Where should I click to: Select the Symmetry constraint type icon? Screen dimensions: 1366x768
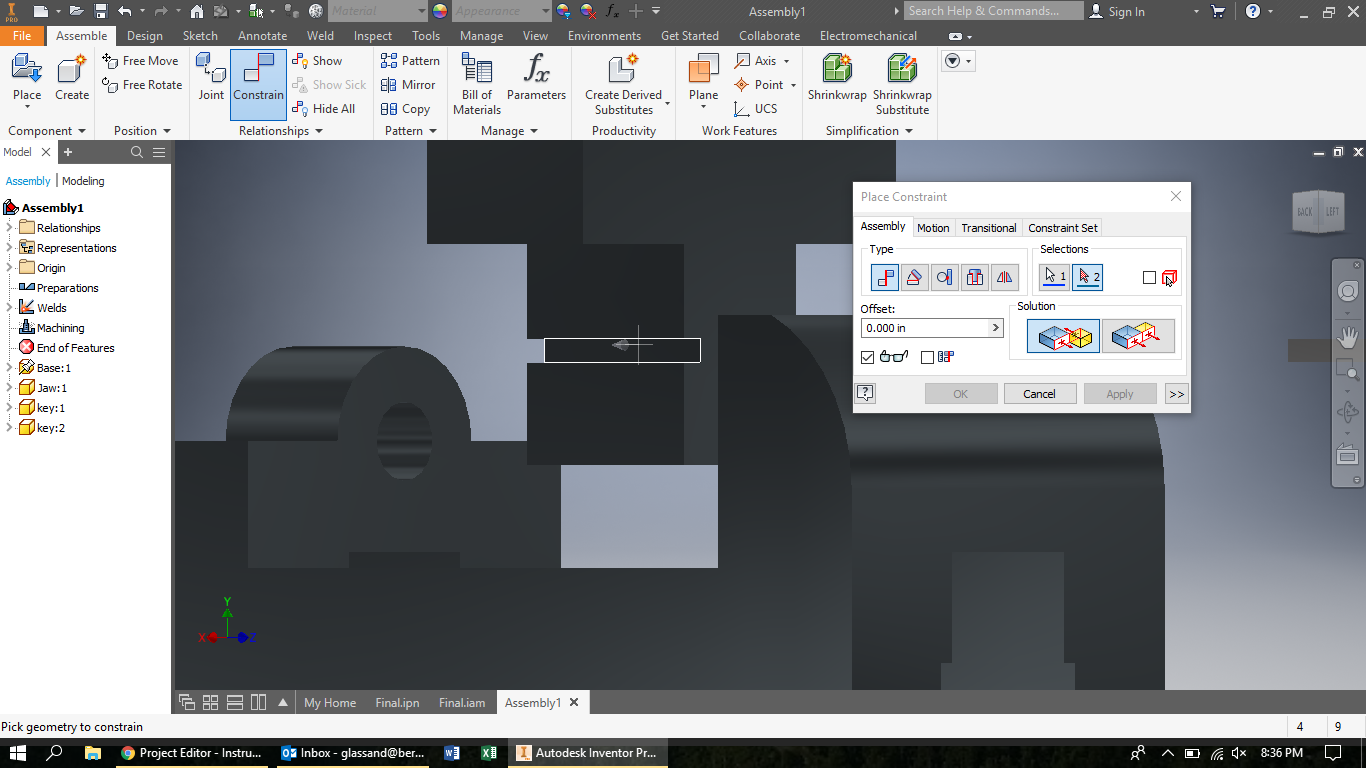pos(1004,278)
